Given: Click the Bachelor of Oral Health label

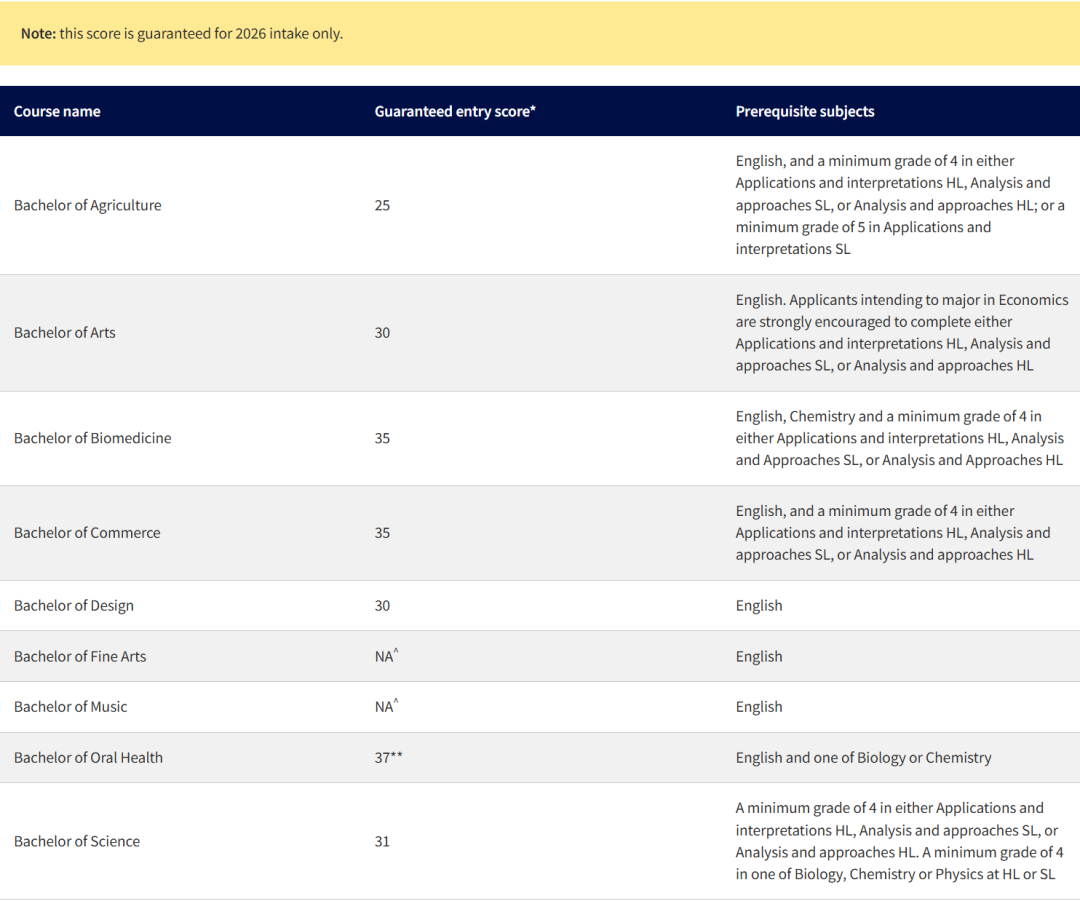Looking at the screenshot, I should click(x=88, y=758).
